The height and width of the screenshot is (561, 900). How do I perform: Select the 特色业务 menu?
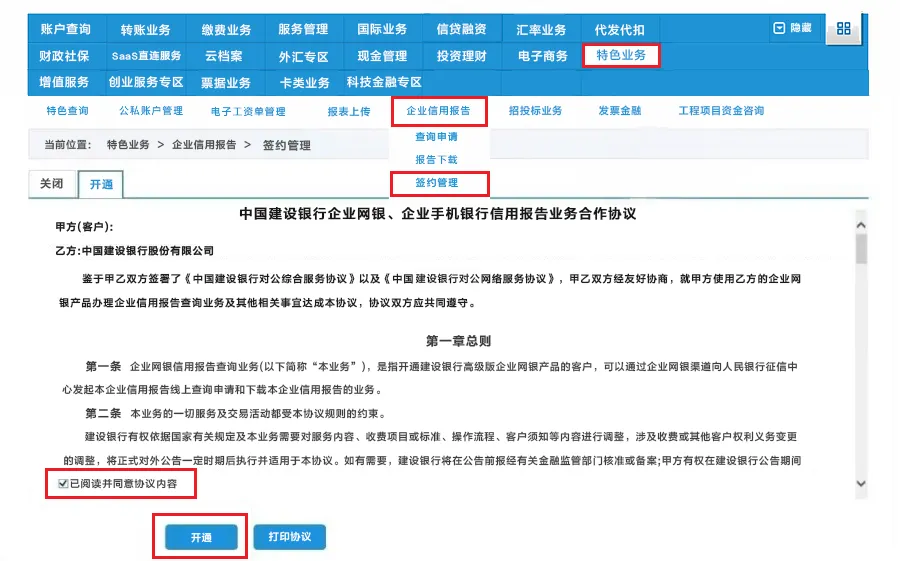(x=620, y=56)
